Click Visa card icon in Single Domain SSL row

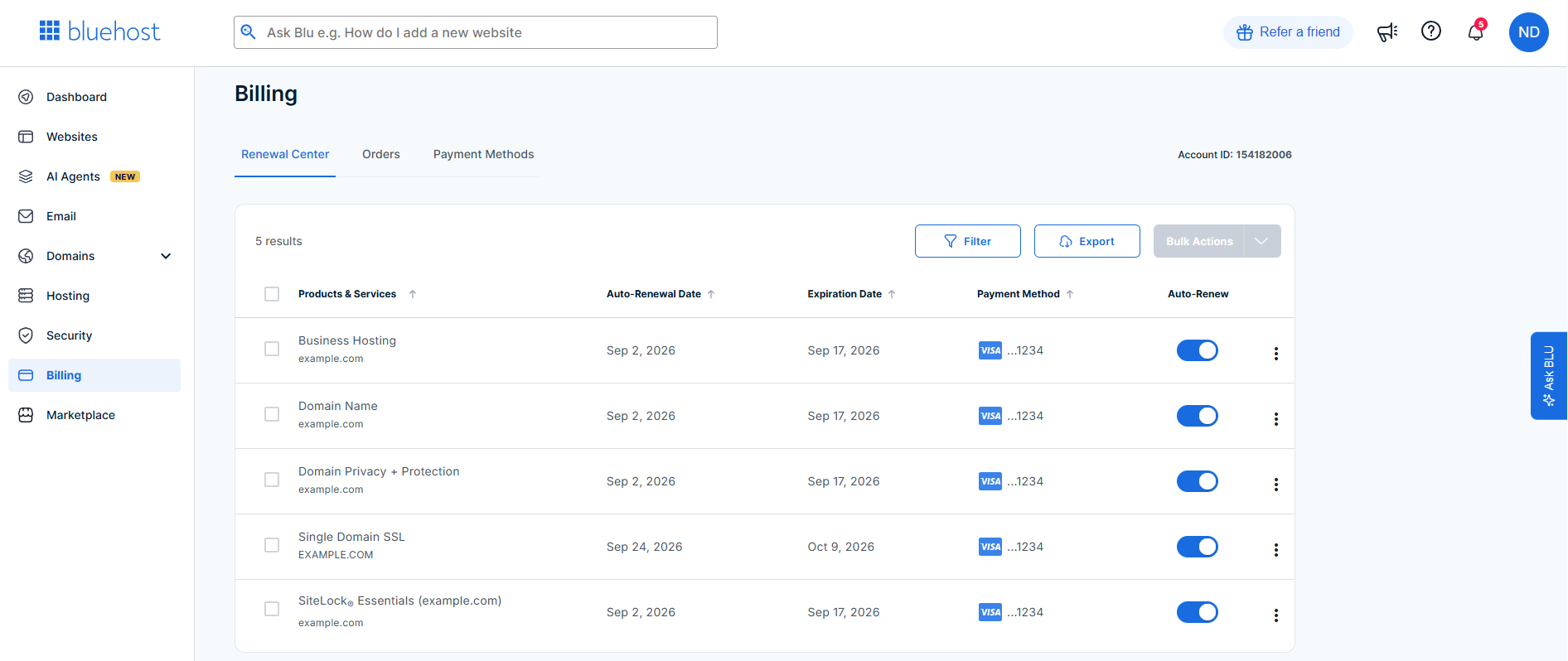click(990, 547)
